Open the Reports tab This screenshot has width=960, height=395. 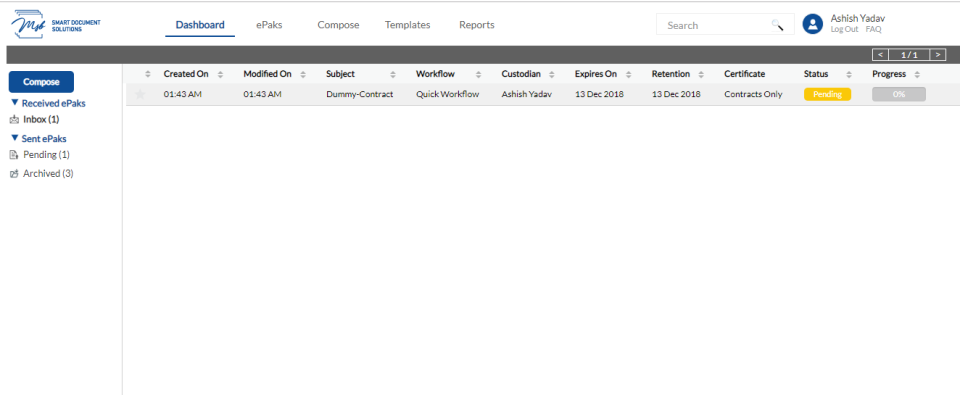tap(477, 25)
